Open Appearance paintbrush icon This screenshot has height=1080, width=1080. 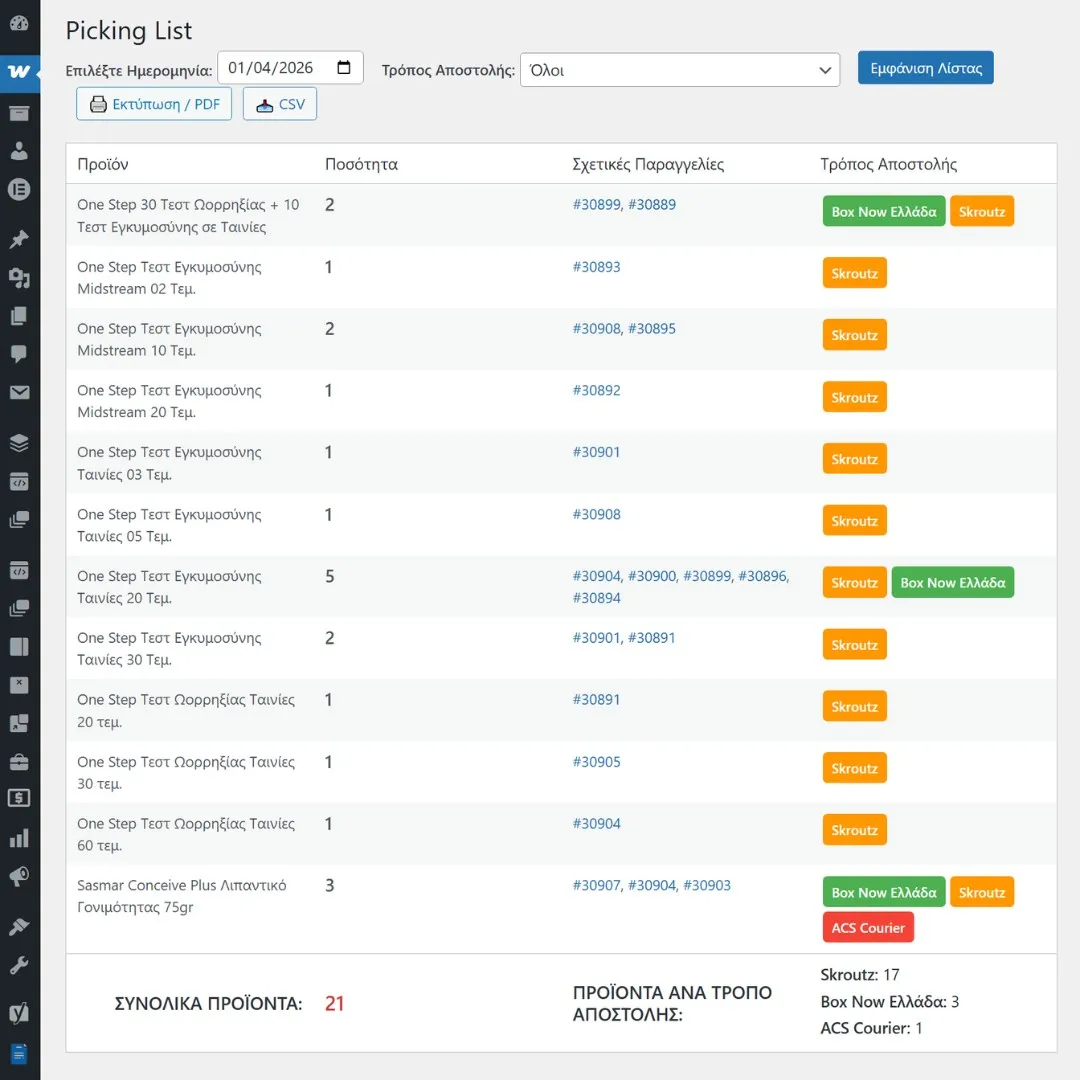[19, 926]
